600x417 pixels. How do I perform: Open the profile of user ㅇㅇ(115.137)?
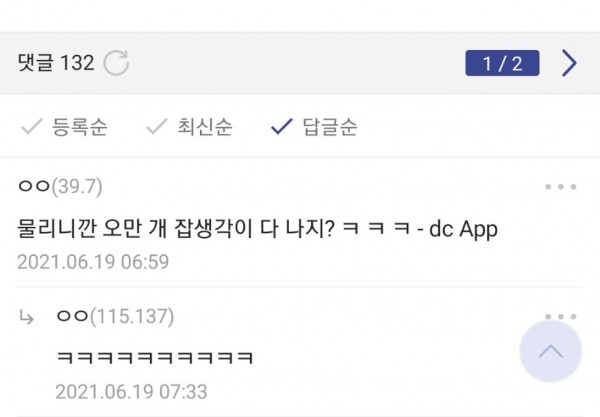[x=115, y=316]
